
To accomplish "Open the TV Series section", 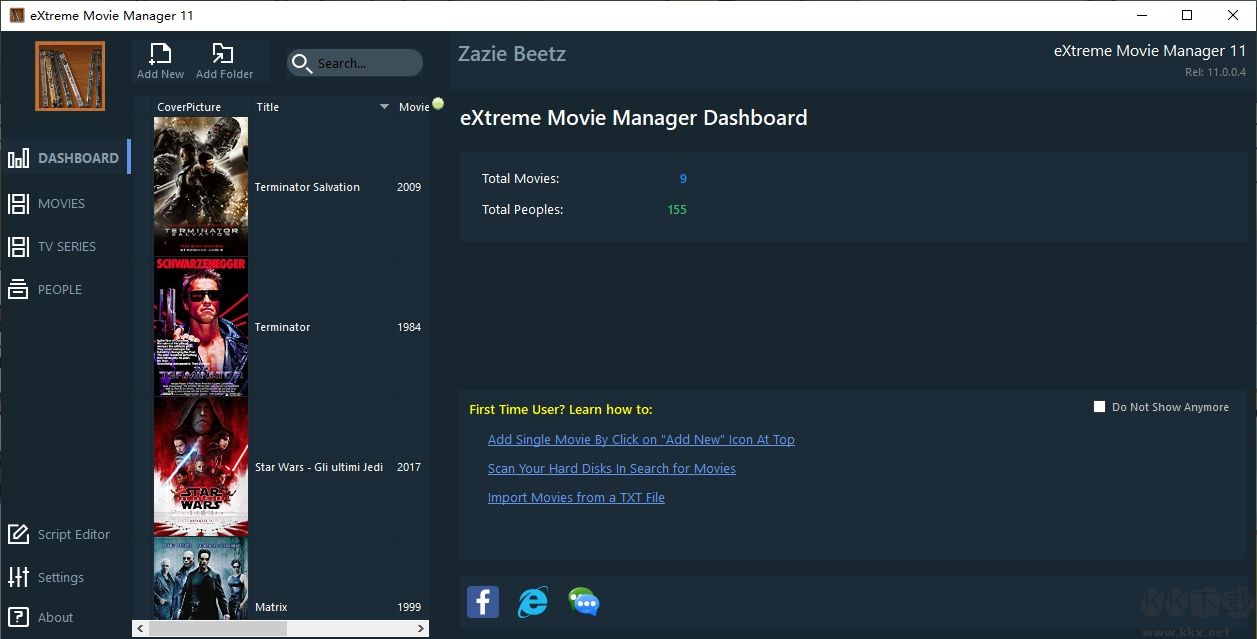I will [x=20, y=246].
